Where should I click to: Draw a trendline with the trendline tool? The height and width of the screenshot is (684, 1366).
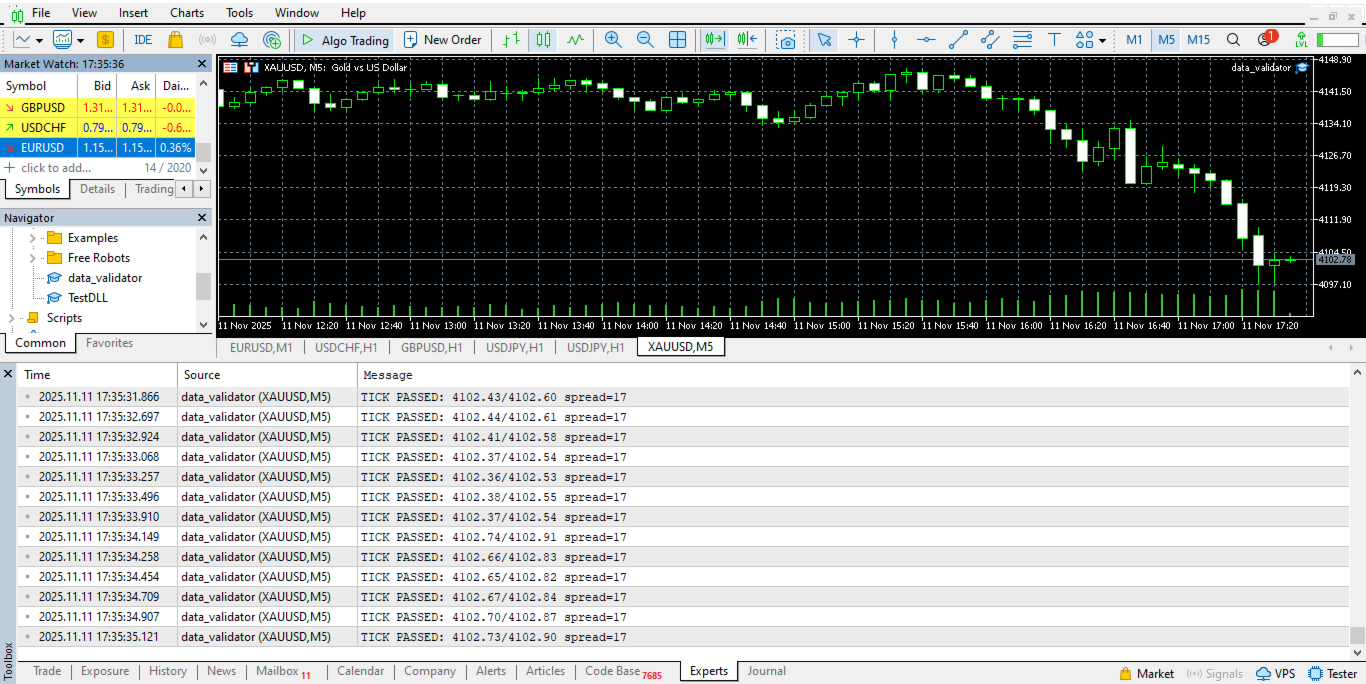click(x=958, y=40)
